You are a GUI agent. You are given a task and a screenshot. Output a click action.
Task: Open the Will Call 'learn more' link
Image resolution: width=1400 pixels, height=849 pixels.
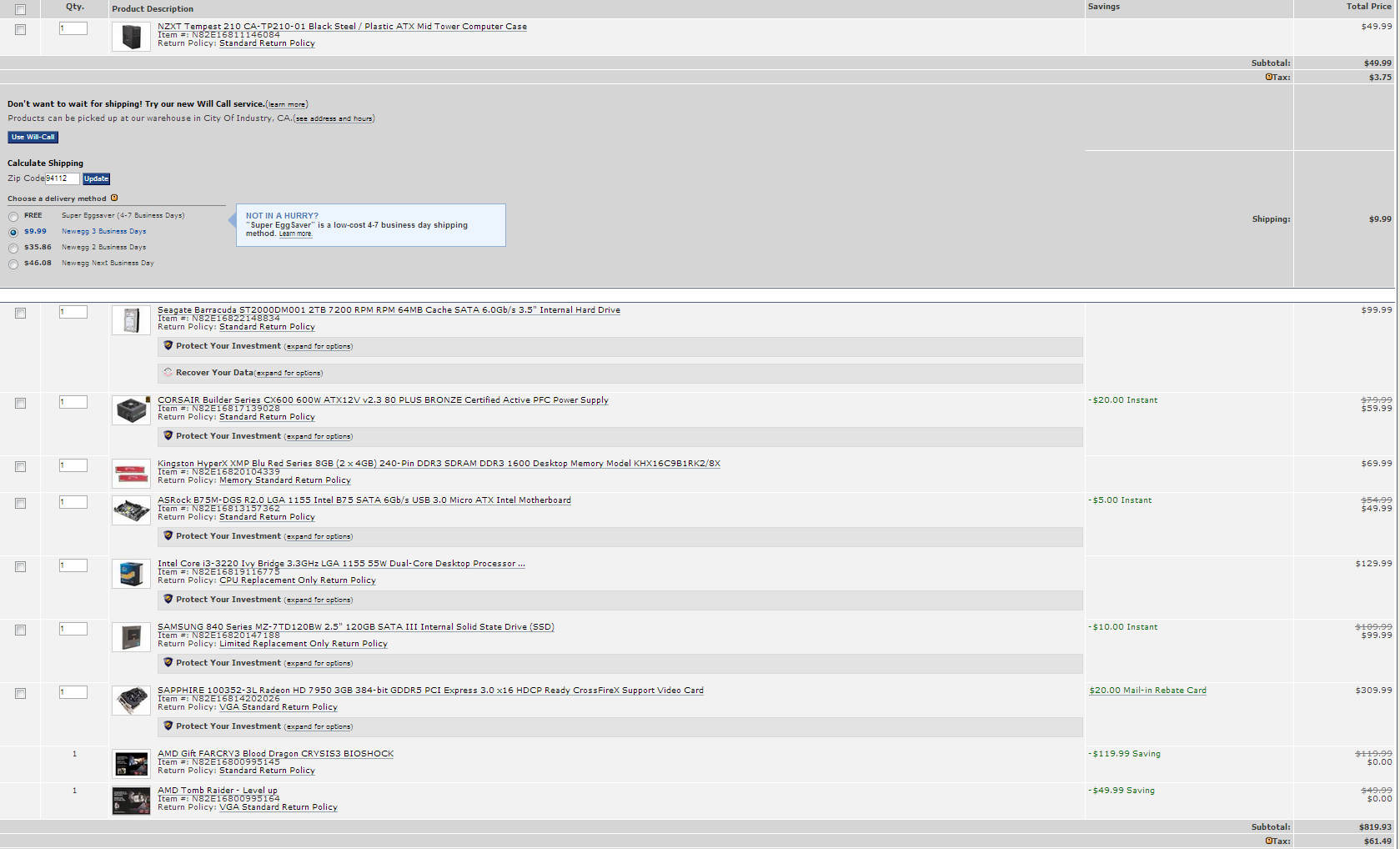[287, 104]
